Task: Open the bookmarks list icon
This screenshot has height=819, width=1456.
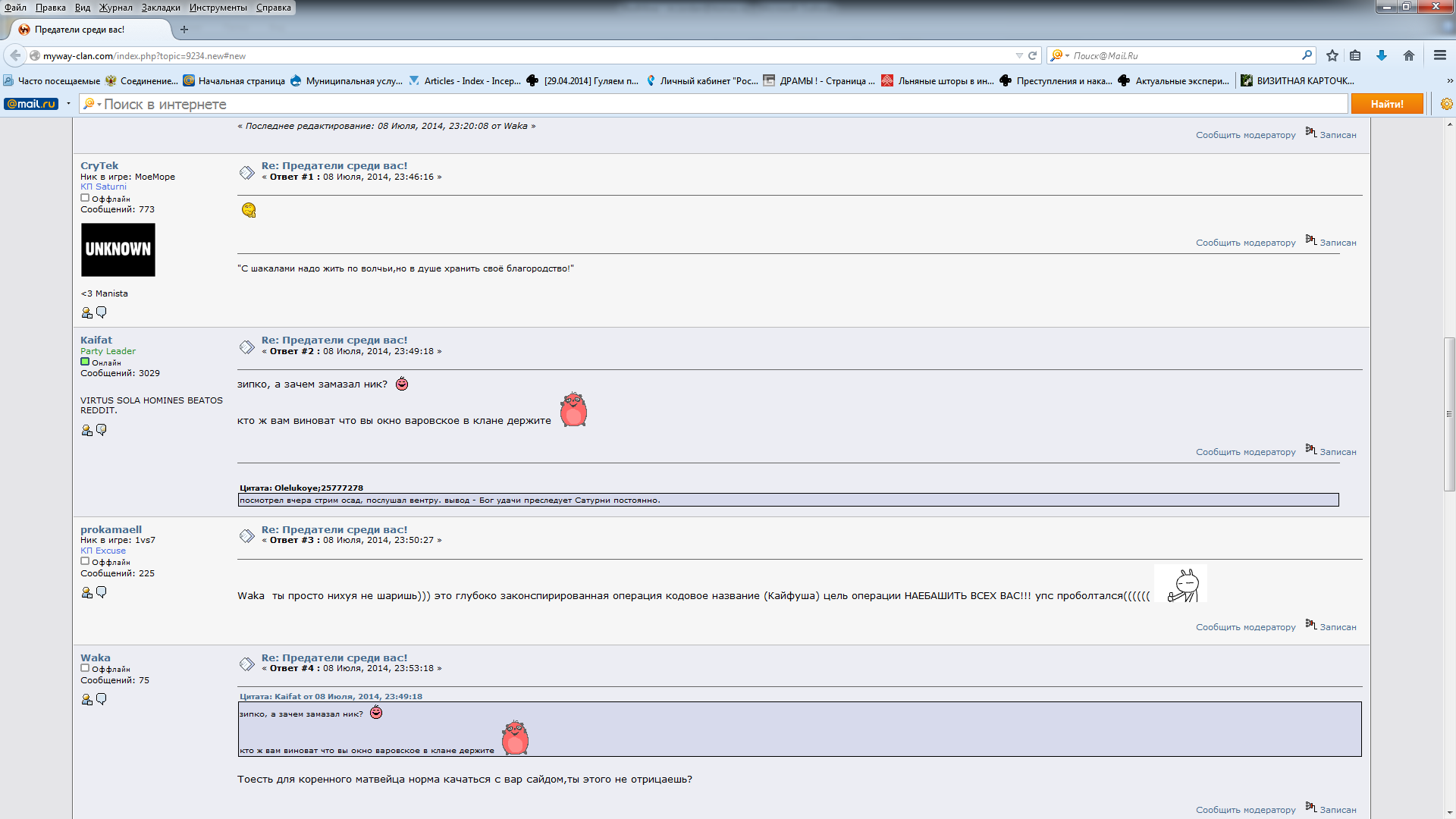Action: 1355,55
